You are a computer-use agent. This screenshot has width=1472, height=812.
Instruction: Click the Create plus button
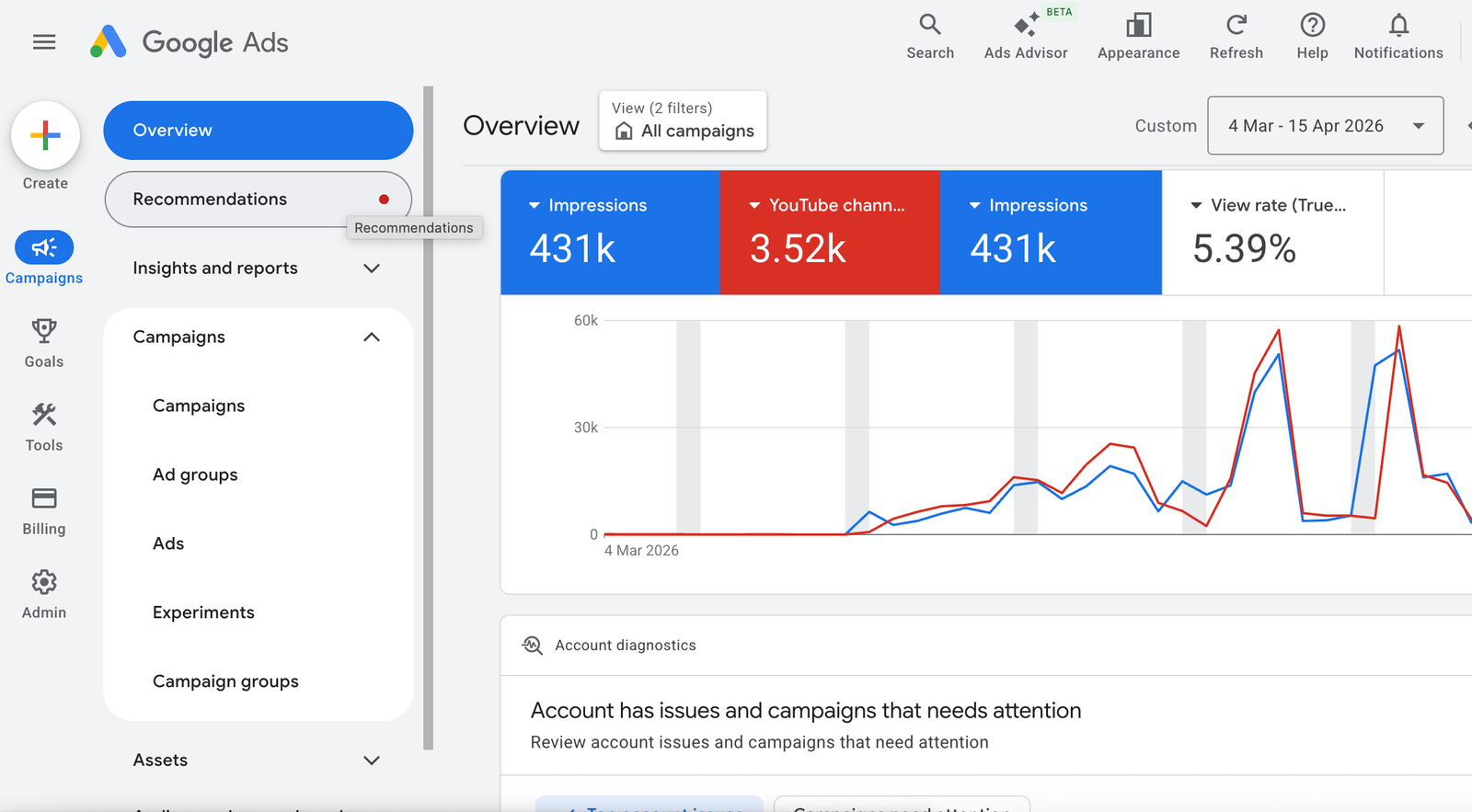point(45,136)
